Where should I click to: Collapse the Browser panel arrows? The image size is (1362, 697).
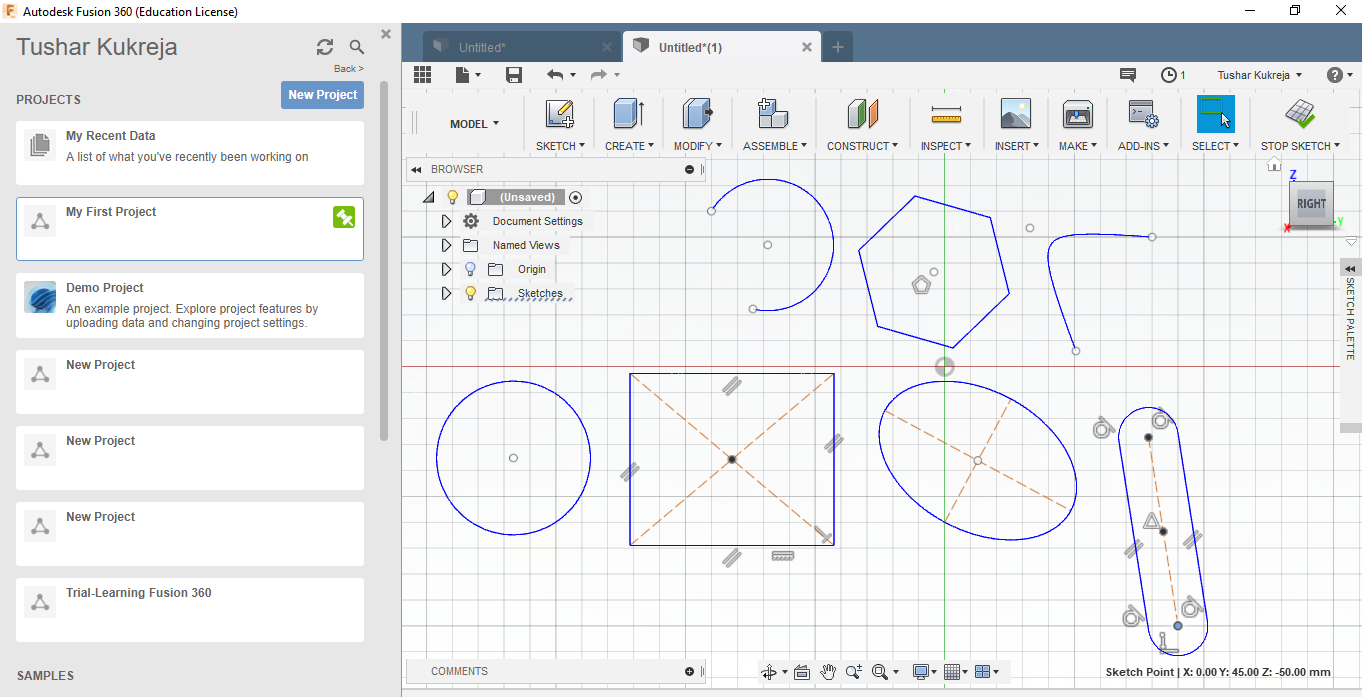(416, 170)
